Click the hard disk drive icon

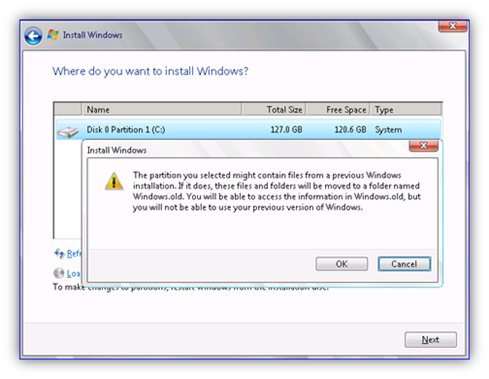click(x=68, y=132)
